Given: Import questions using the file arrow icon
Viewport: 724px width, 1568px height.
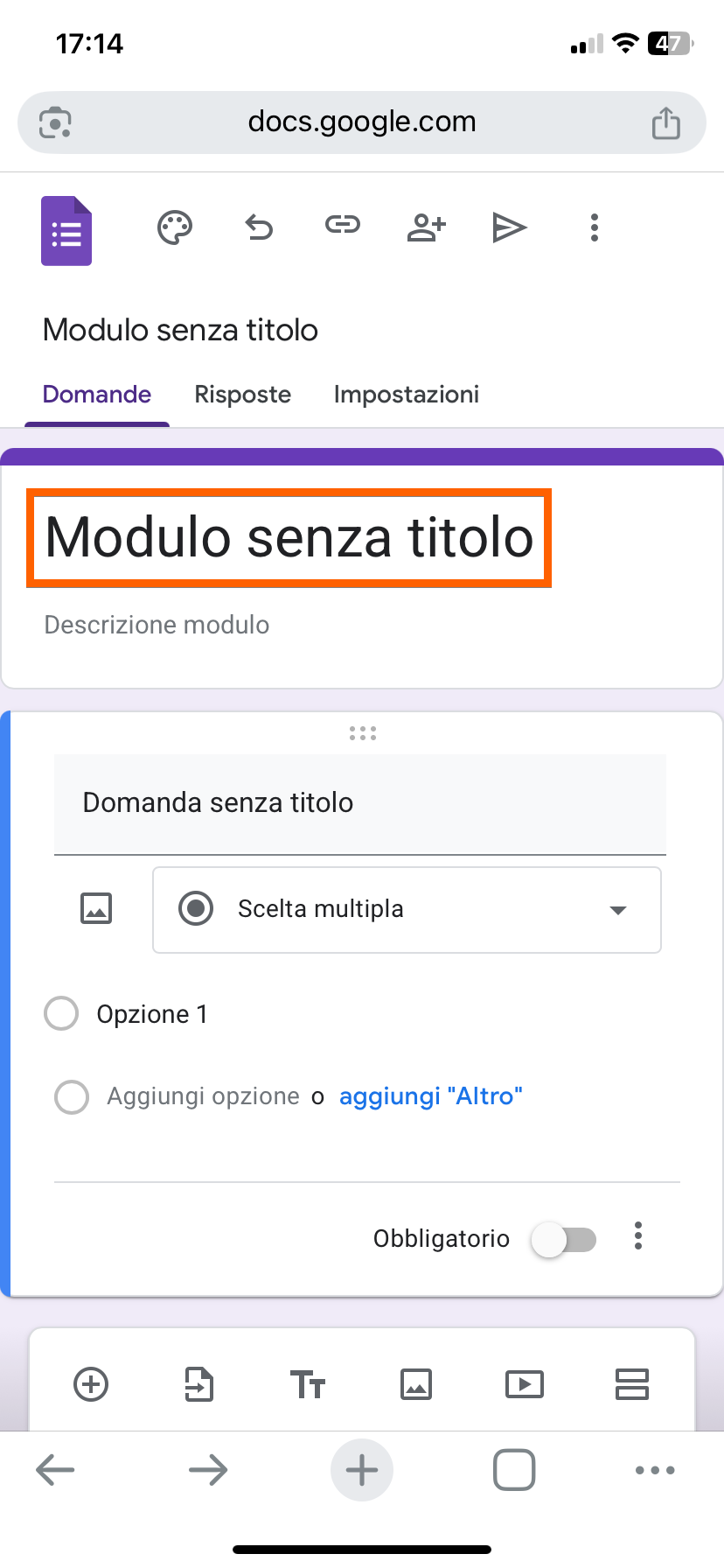Looking at the screenshot, I should [199, 1384].
